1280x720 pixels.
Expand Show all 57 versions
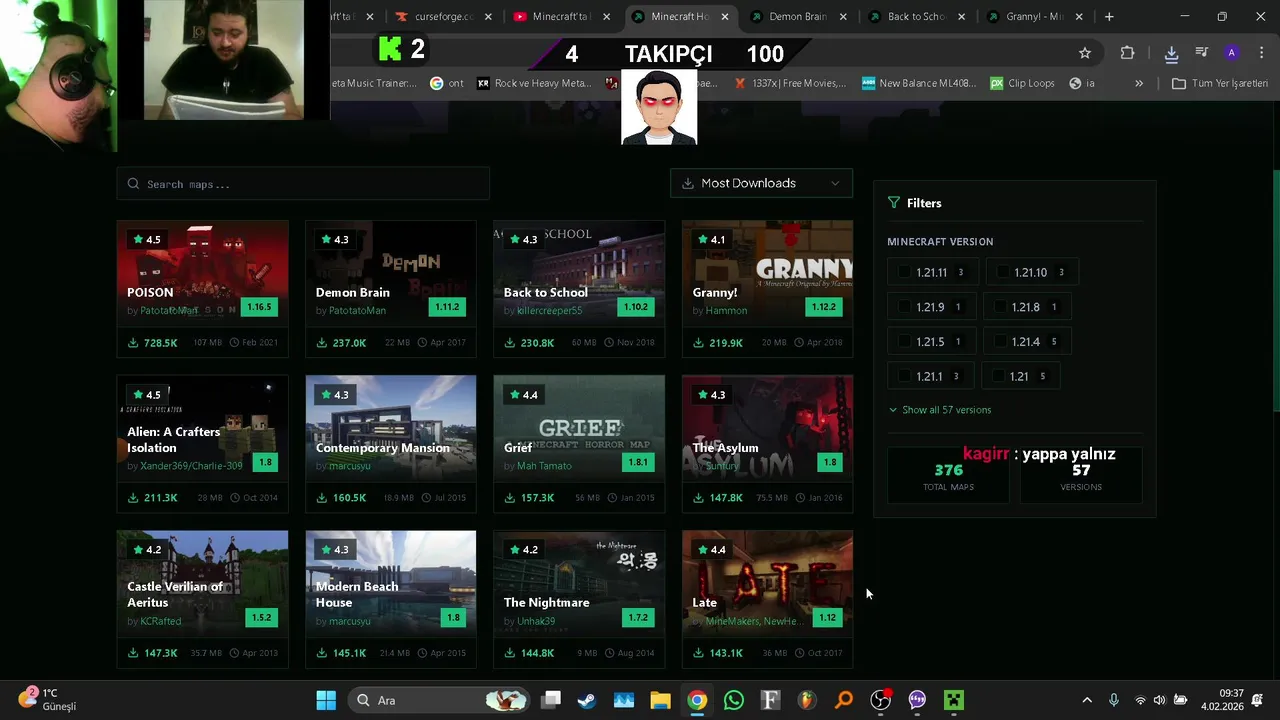click(x=939, y=410)
